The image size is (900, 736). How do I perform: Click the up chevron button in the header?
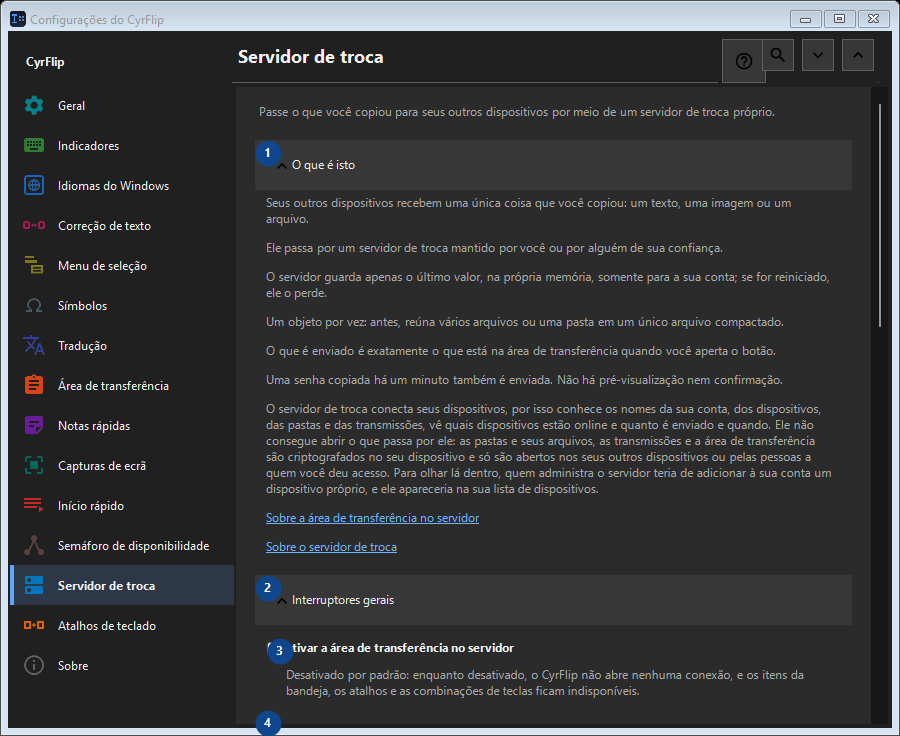[858, 55]
